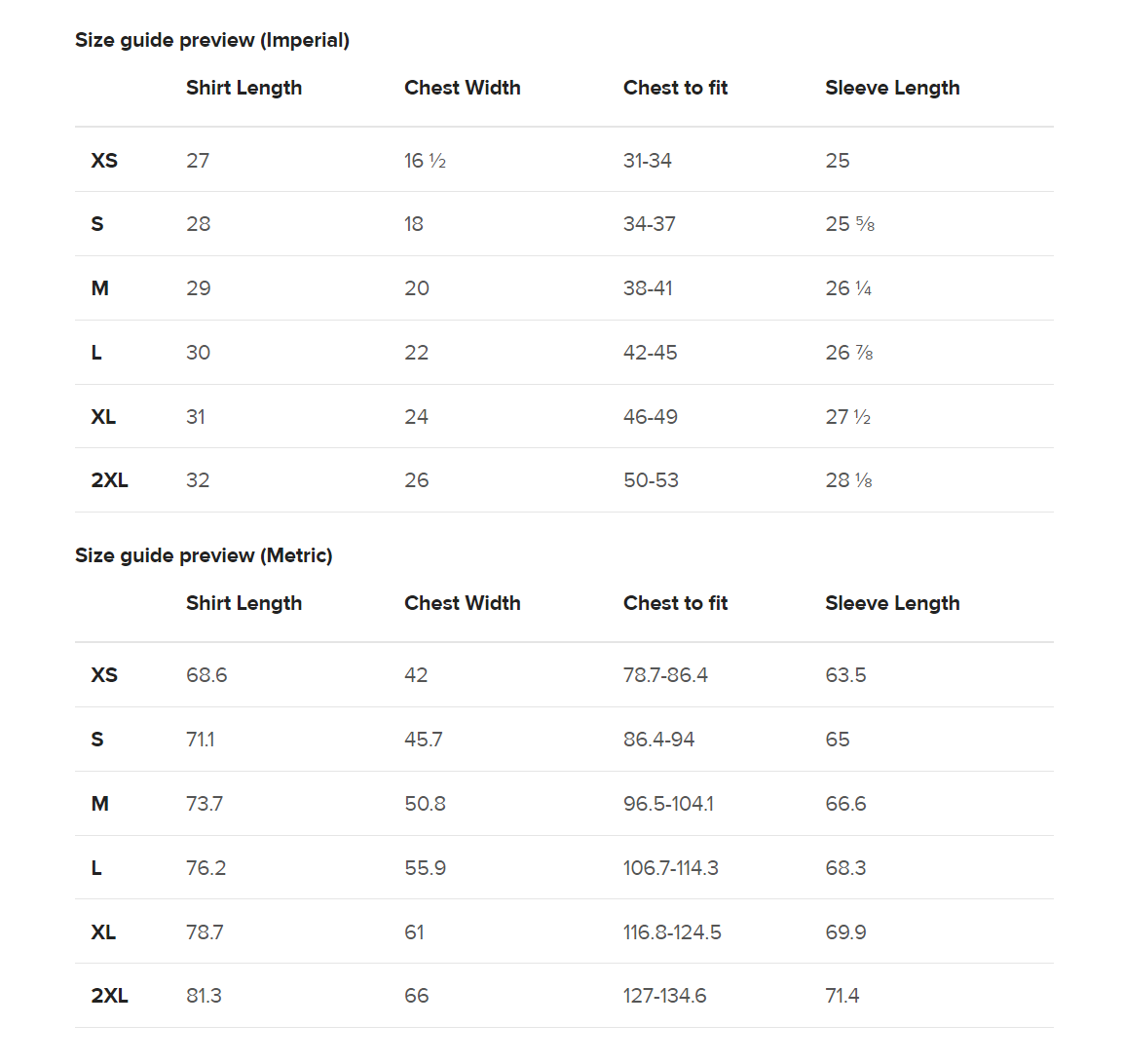Image resolution: width=1123 pixels, height=1064 pixels.
Task: Click the '16 ½' chest width value
Action: pos(425,161)
